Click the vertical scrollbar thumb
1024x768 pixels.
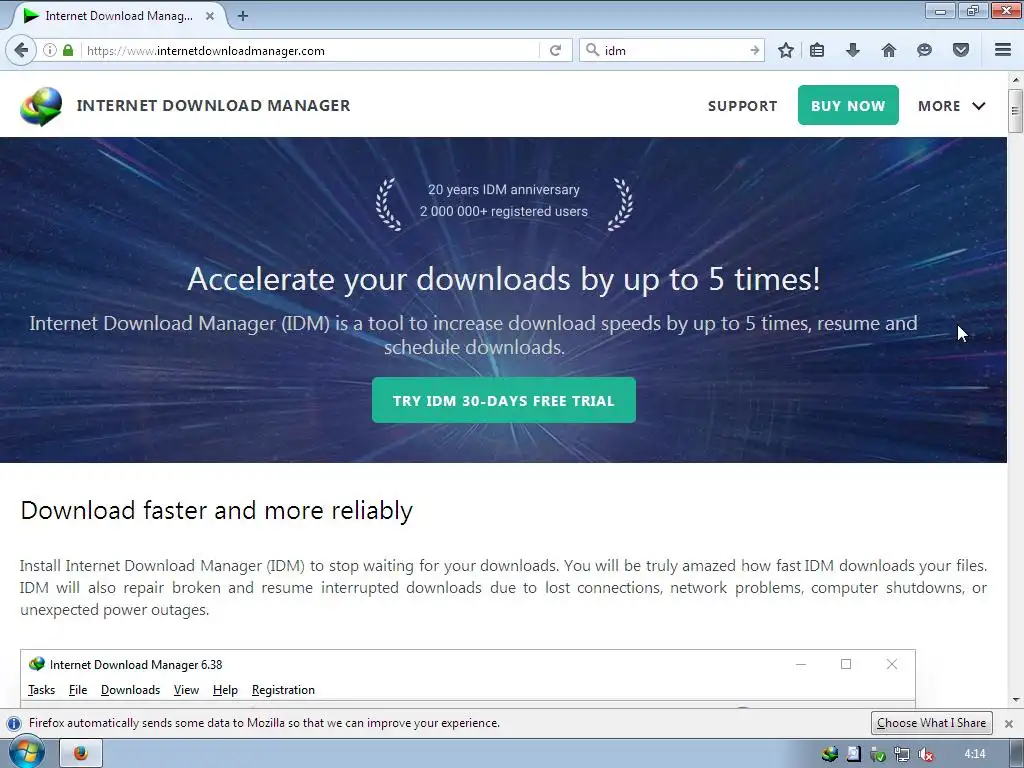click(x=1015, y=110)
